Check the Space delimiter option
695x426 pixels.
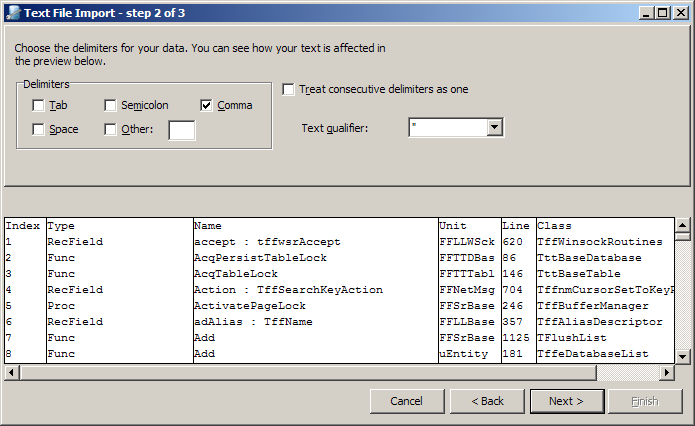tap(38, 129)
